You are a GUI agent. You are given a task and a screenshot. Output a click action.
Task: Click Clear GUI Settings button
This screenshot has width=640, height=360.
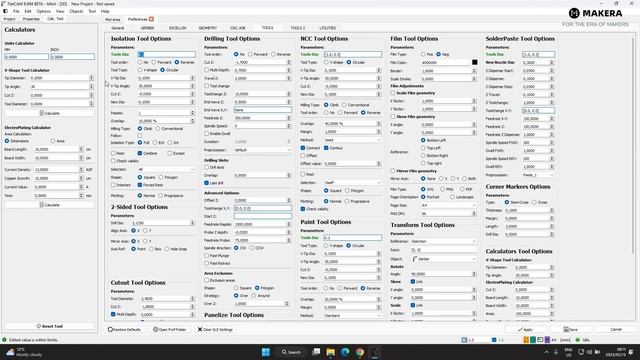tap(215, 329)
